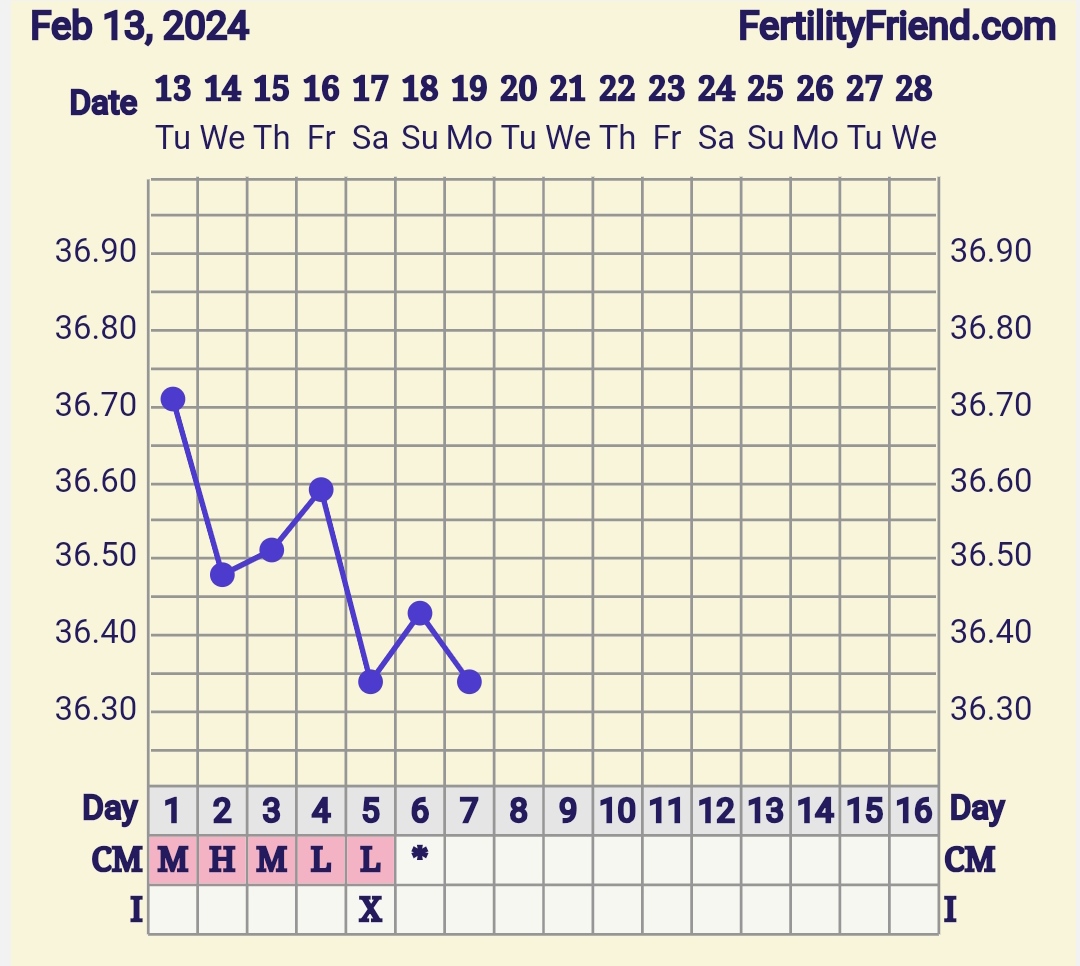Select the 36.48 data point on Feb 14
This screenshot has height=966, width=1080.
pyautogui.click(x=222, y=575)
